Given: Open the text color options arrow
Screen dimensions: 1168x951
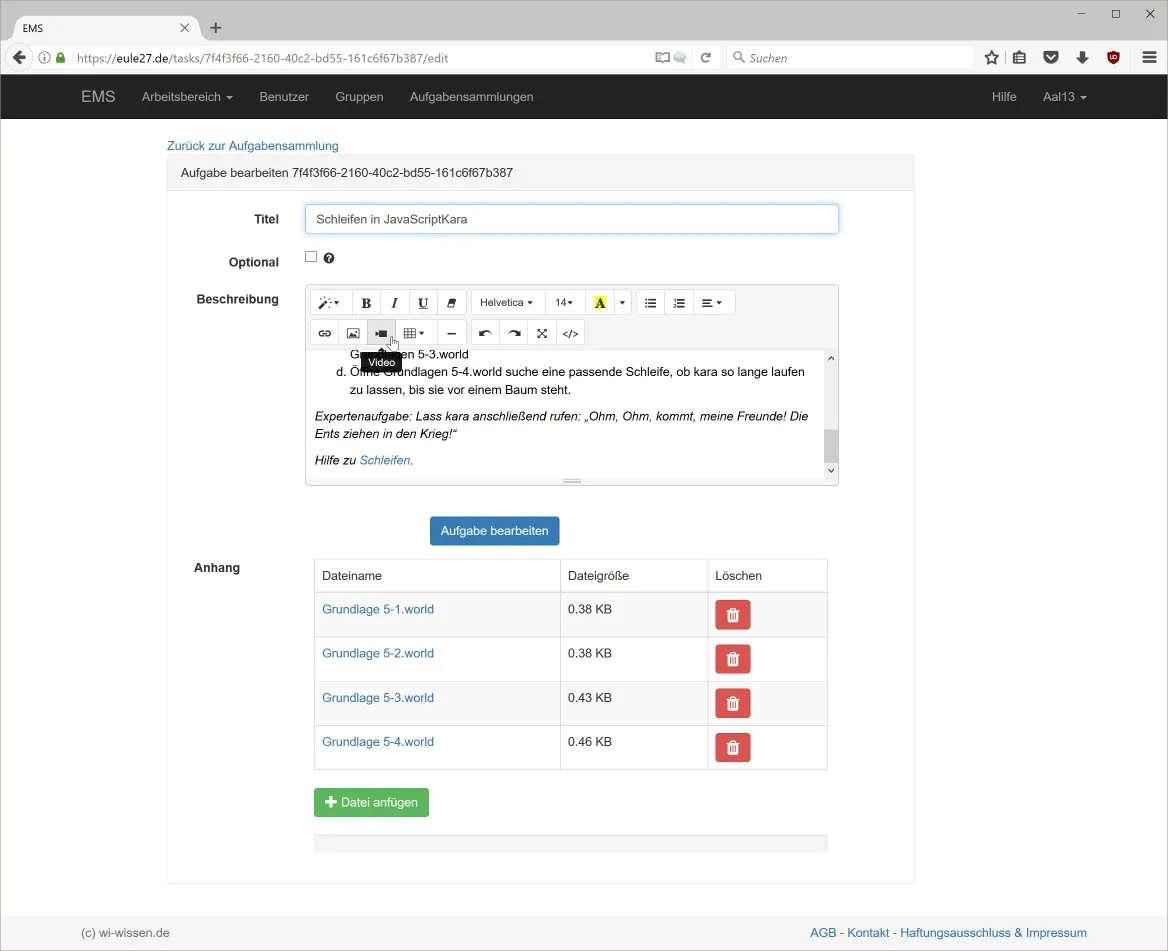Looking at the screenshot, I should 623,303.
